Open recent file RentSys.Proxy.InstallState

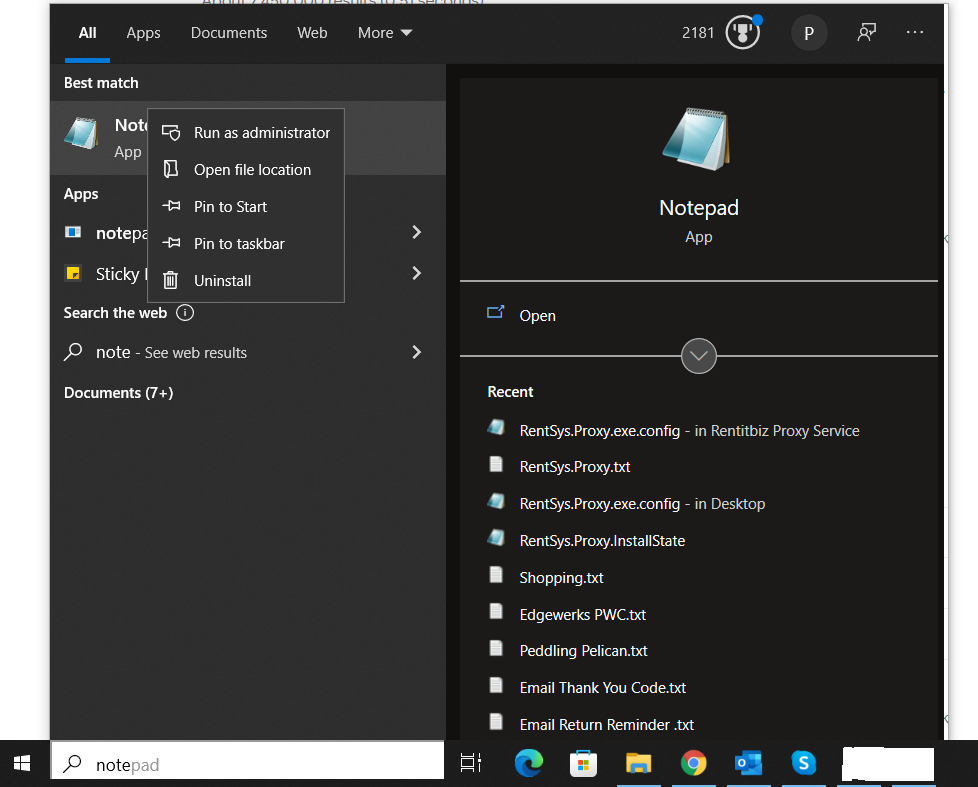click(x=602, y=541)
